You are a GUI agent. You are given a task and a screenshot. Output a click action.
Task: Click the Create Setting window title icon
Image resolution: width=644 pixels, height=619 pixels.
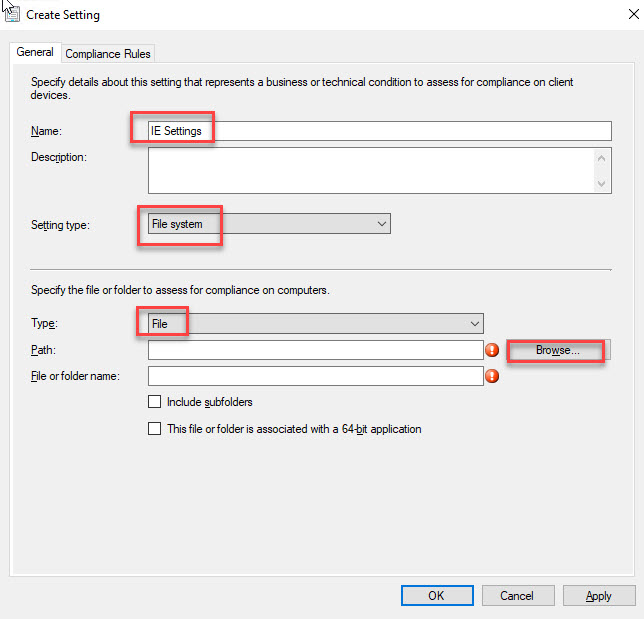[12, 14]
